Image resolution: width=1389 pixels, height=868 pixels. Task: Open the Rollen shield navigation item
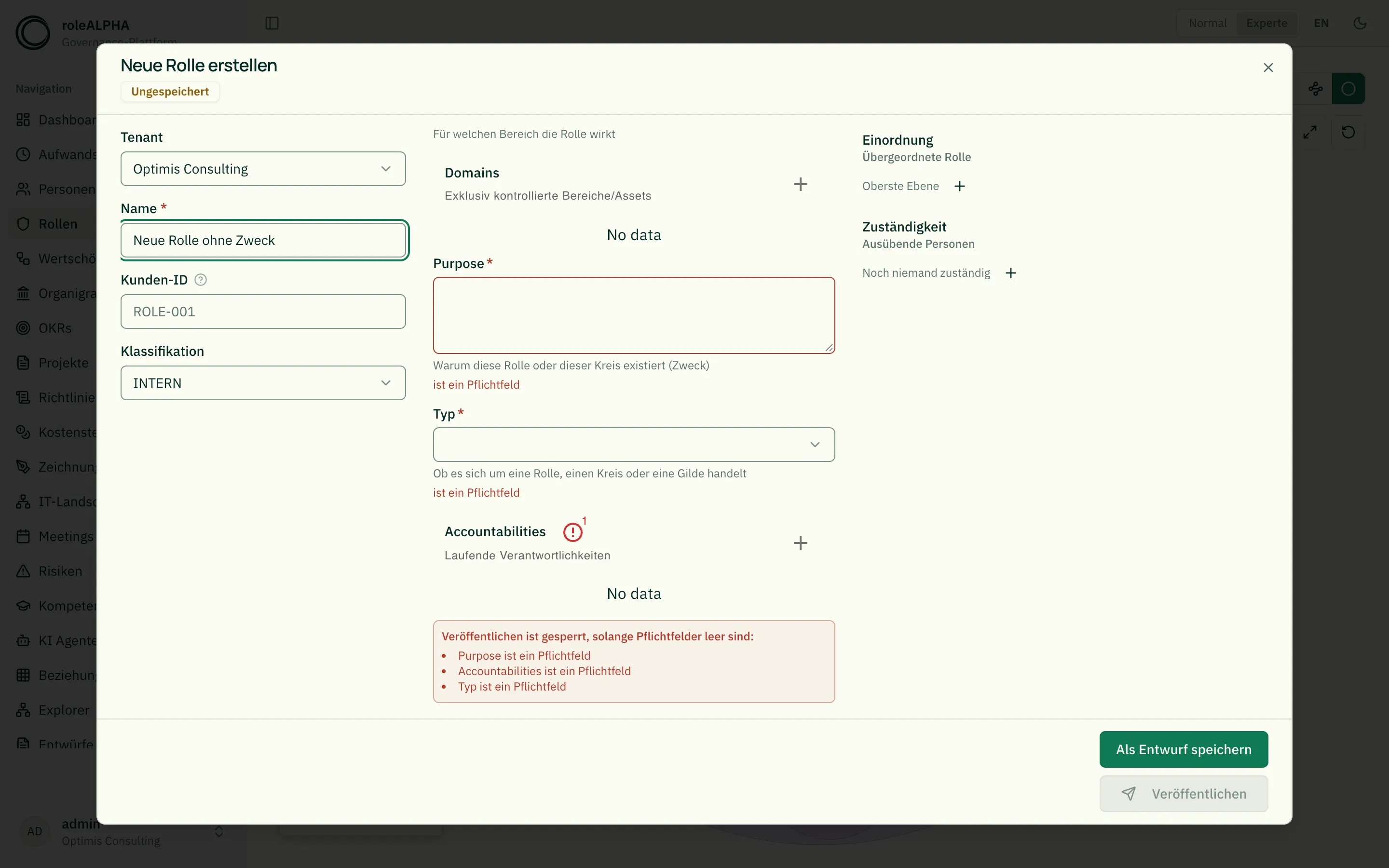(52, 224)
